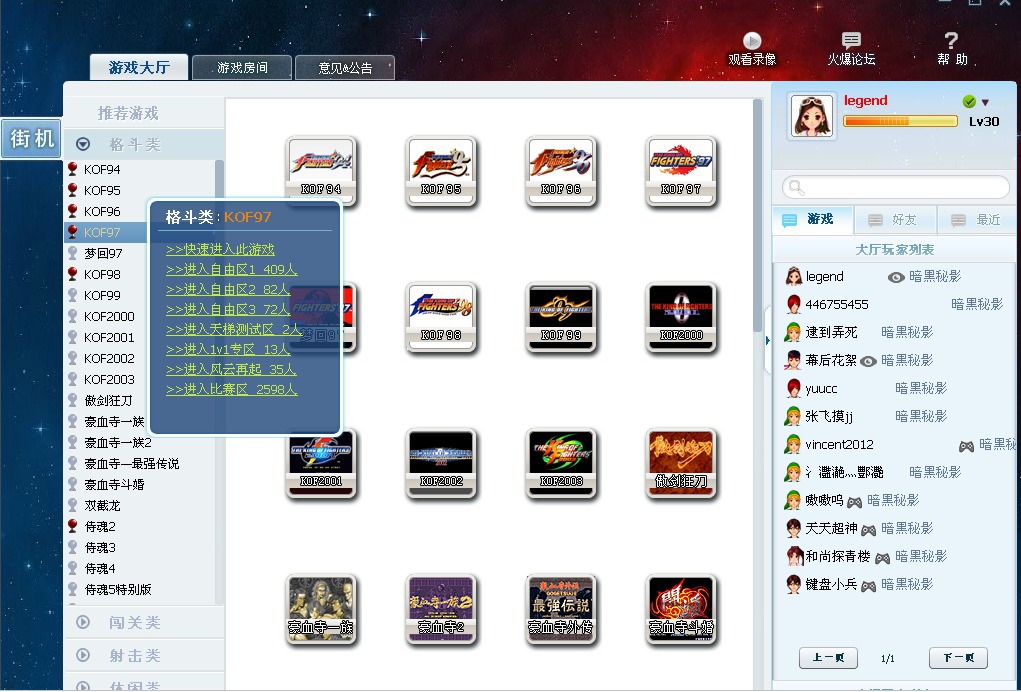Screen dimensions: 1021x692
Task: Choose the KOF98 game tile
Action: point(441,317)
